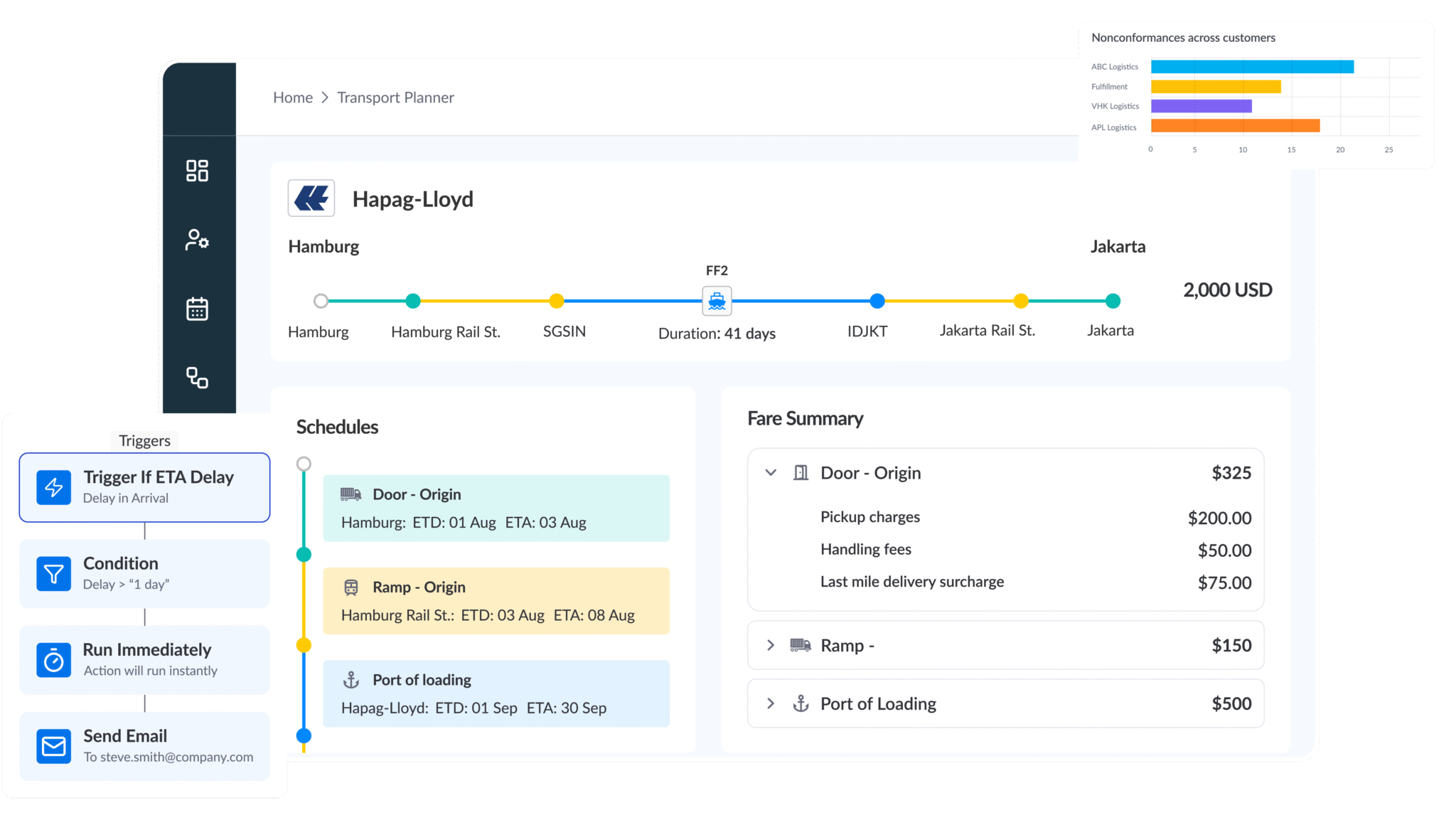The height and width of the screenshot is (820, 1456).
Task: Click the ship icon labeled FF2 on the route
Action: [717, 301]
